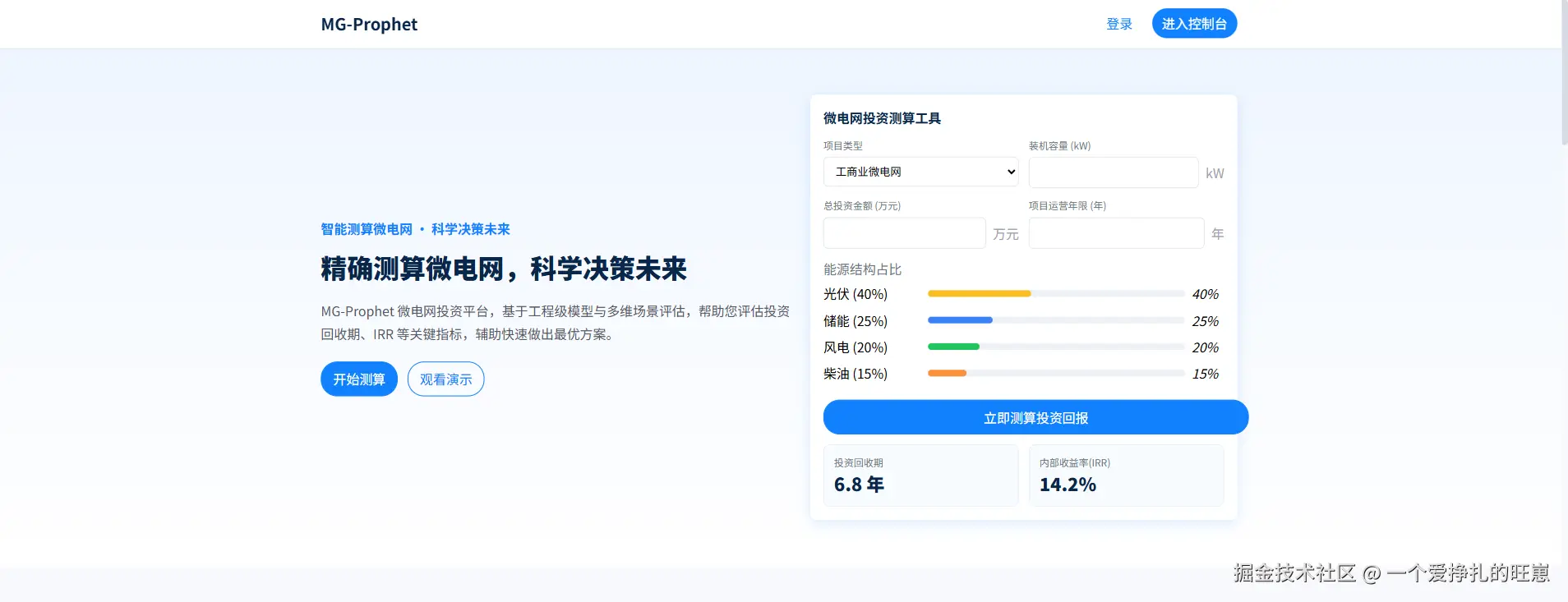The height and width of the screenshot is (602, 1568).
Task: Click the 观看演示 button
Action: click(446, 379)
